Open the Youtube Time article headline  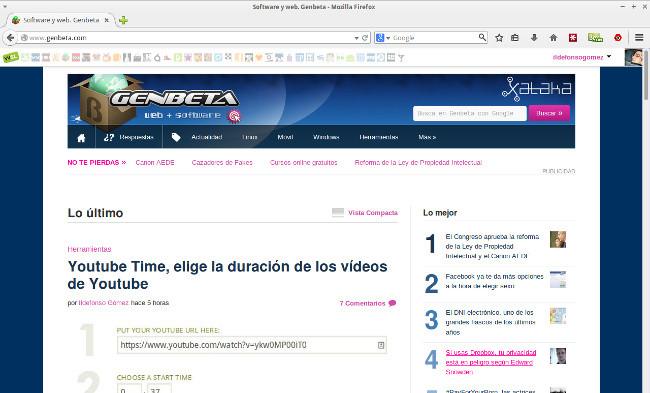[228, 275]
